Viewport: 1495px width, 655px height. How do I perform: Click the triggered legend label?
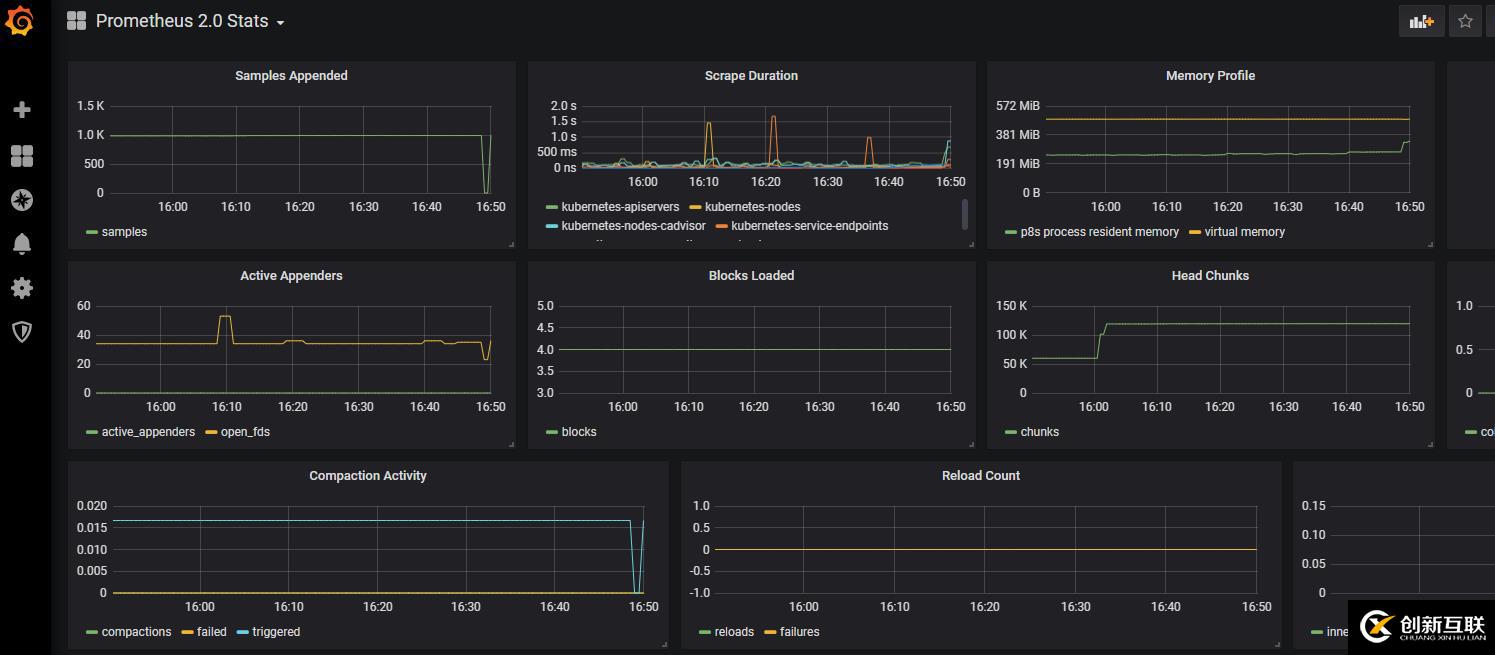click(x=276, y=632)
